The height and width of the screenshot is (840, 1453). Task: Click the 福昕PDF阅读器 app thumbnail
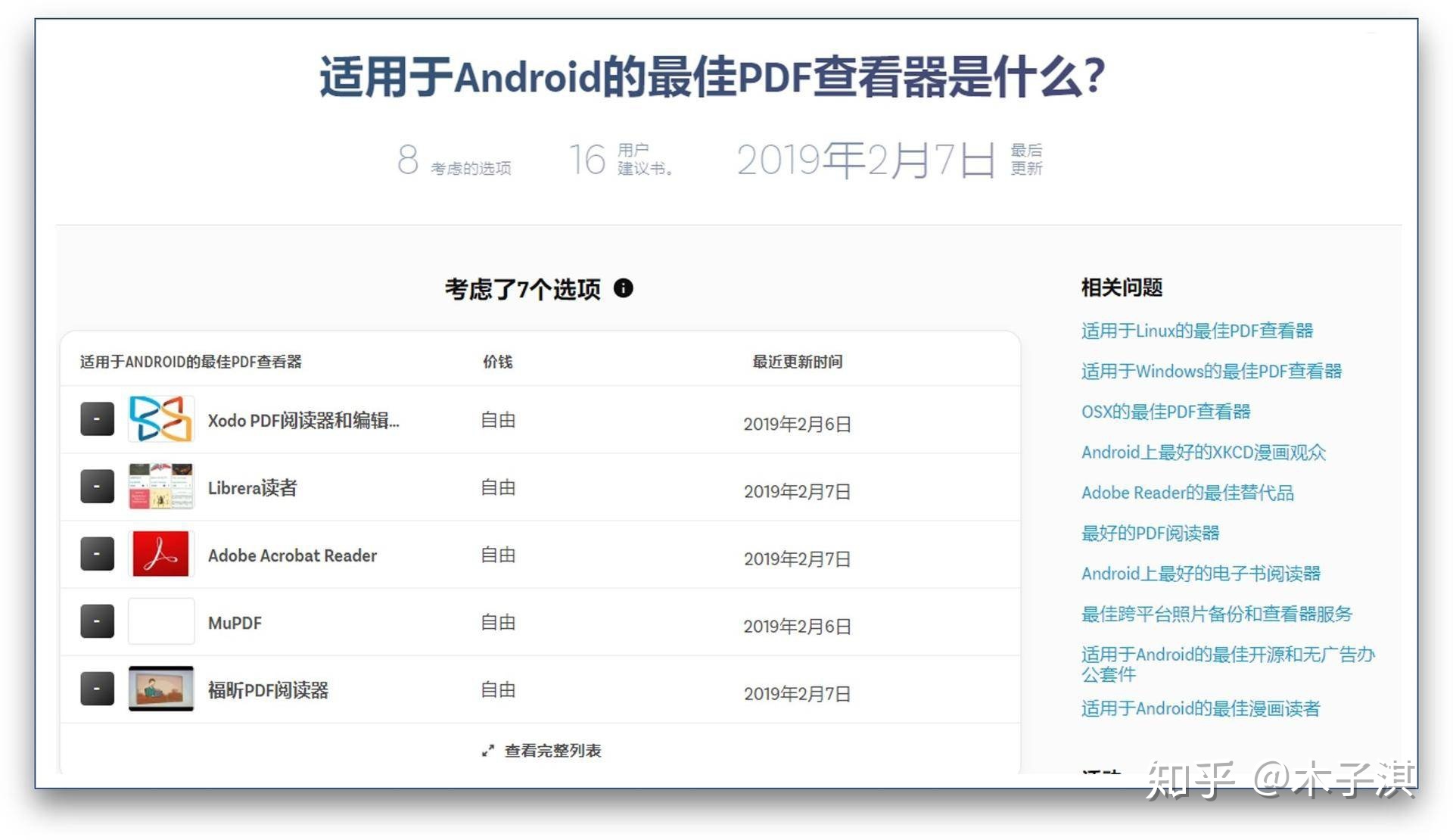[x=160, y=689]
